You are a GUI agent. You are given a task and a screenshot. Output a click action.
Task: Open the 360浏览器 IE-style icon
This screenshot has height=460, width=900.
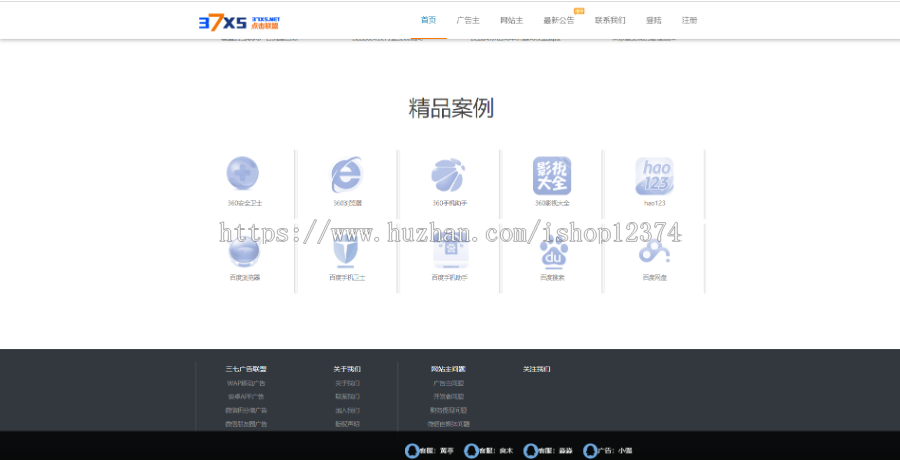347,175
